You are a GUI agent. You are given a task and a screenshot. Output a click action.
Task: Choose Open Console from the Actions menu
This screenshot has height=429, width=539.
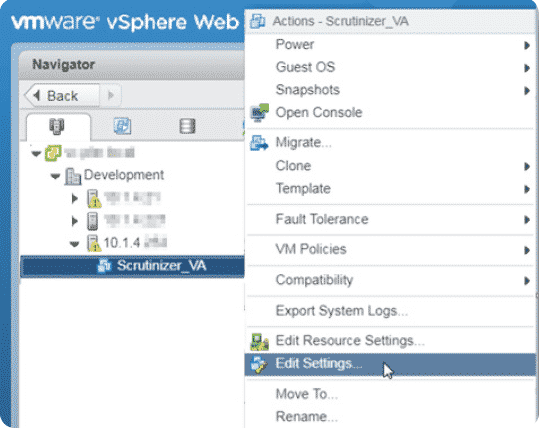tap(390, 113)
